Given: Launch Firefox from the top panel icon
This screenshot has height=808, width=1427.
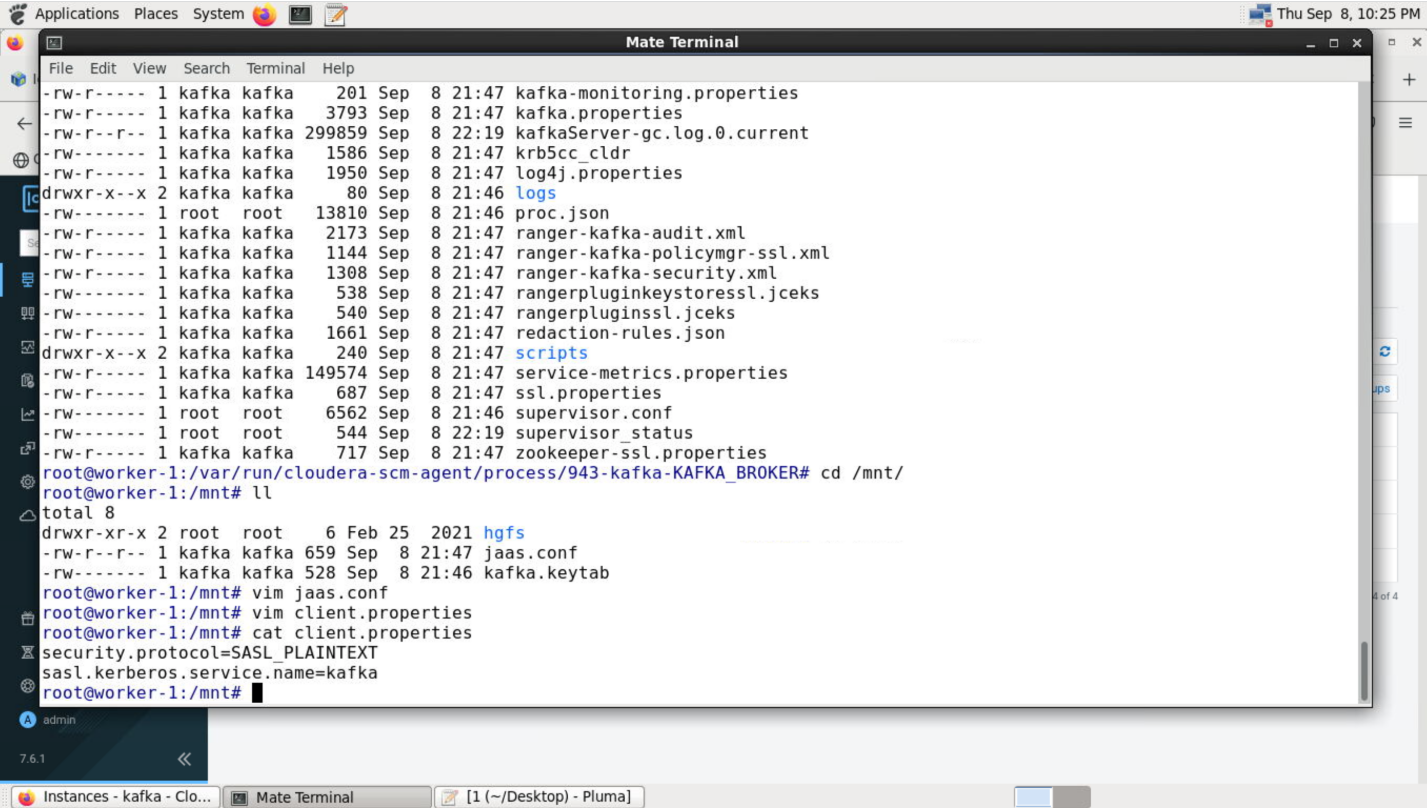Looking at the screenshot, I should point(264,14).
